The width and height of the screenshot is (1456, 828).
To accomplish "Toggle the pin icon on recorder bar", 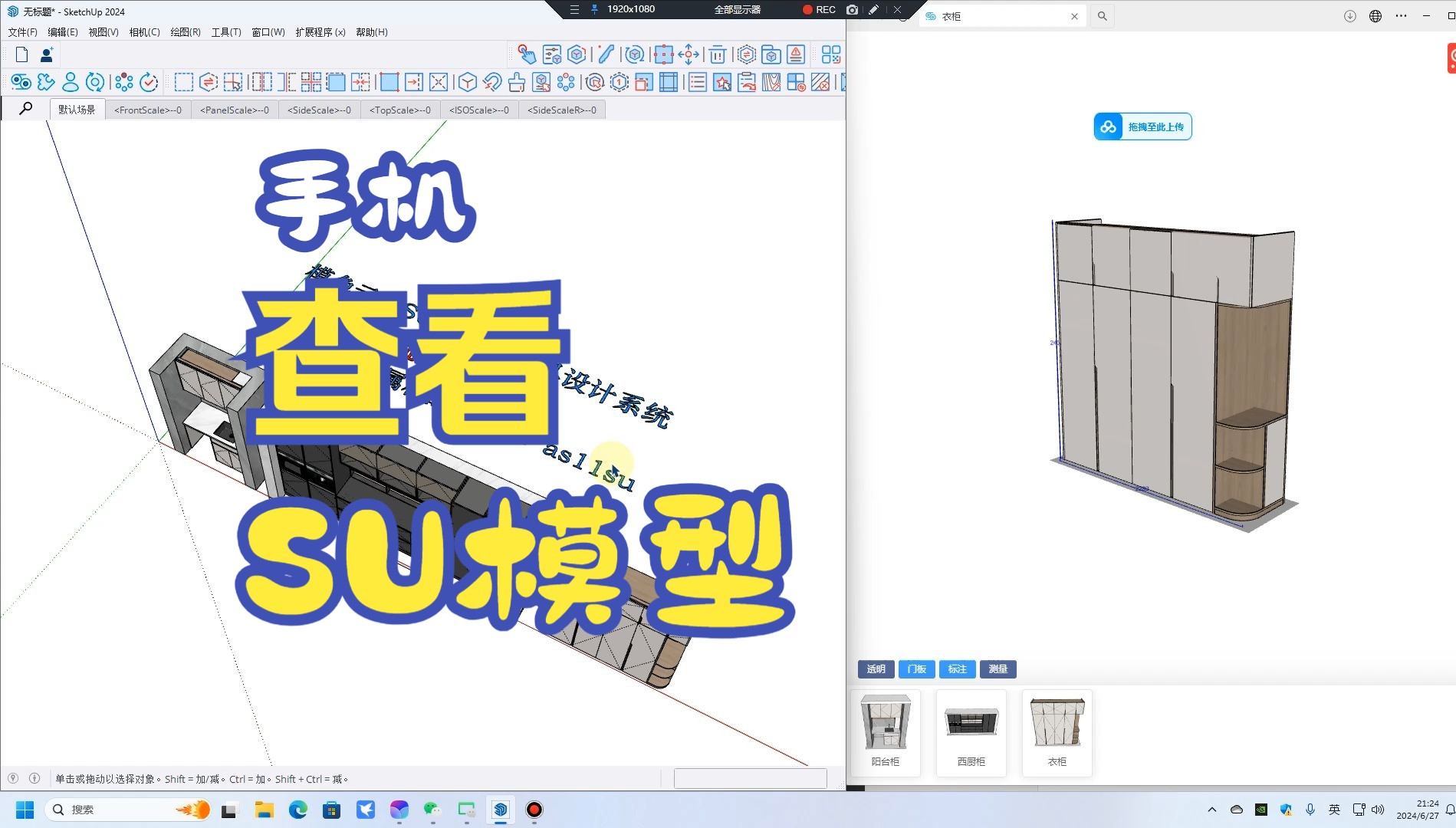I will coord(594,9).
